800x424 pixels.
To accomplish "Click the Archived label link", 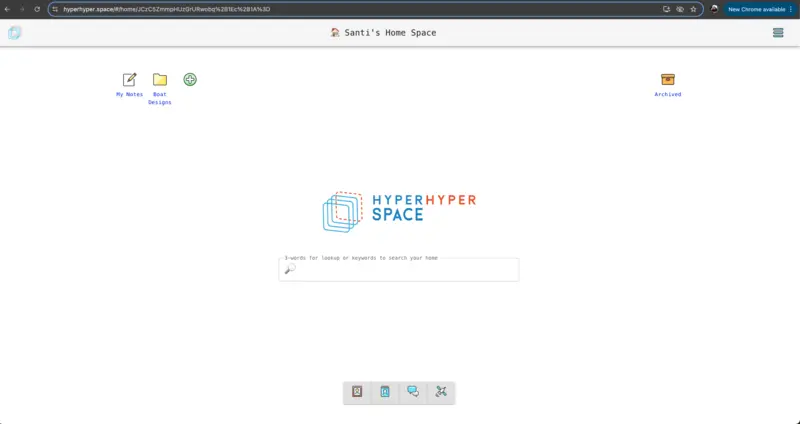I will 668,94.
